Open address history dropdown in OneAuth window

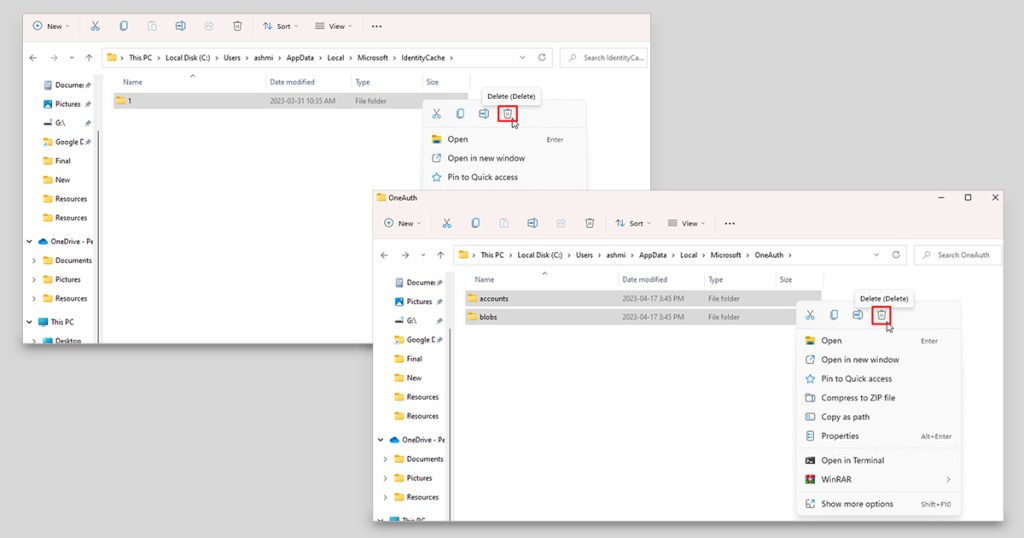tap(876, 255)
